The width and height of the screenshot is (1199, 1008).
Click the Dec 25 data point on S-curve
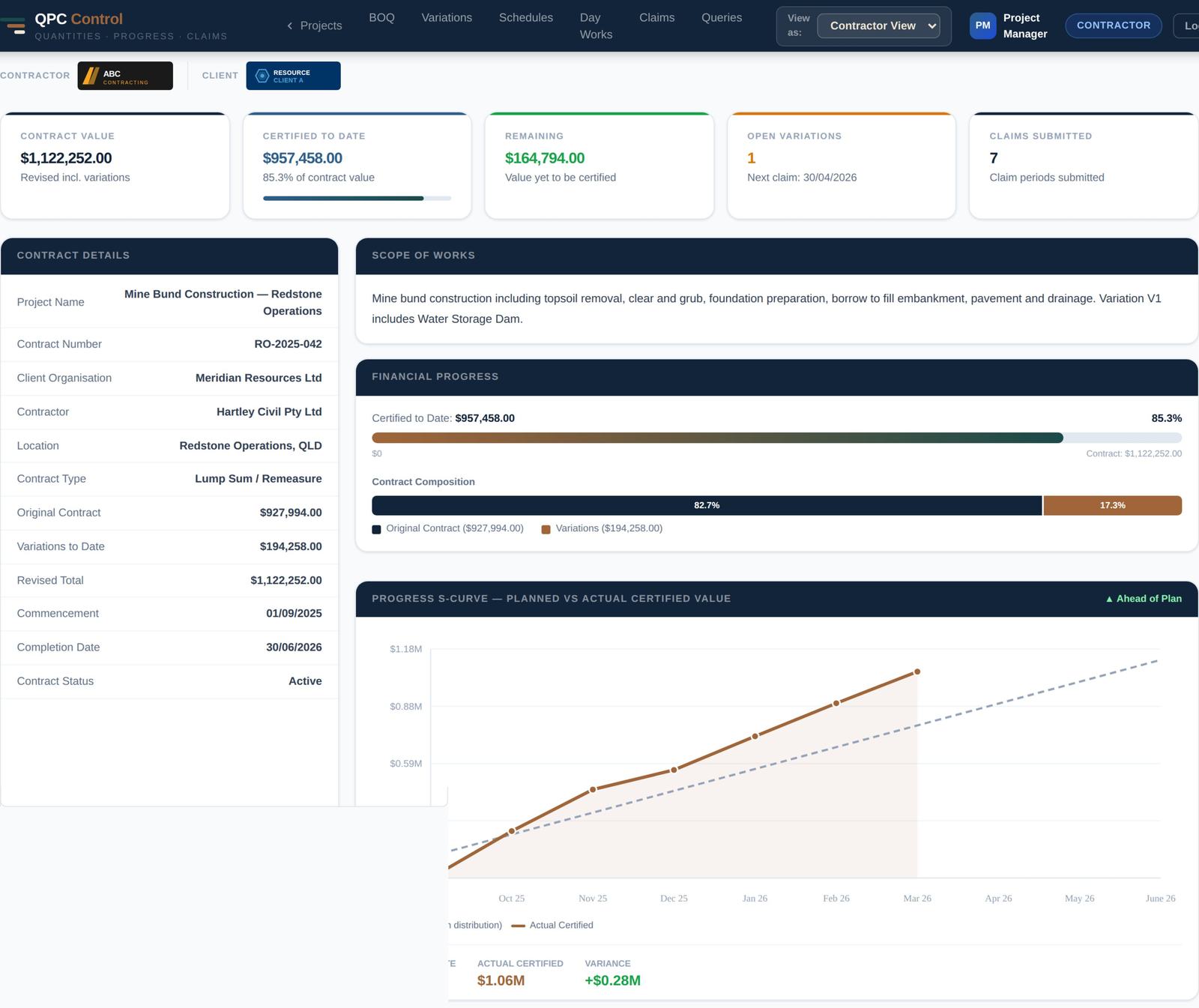tap(674, 770)
